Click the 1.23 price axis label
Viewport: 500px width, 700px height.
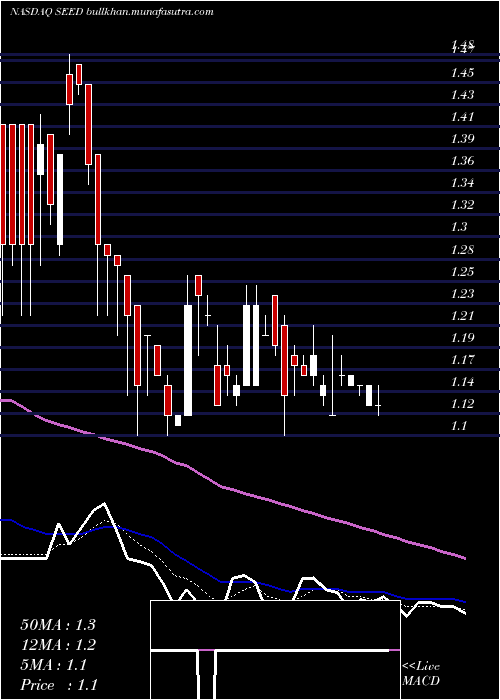click(462, 293)
